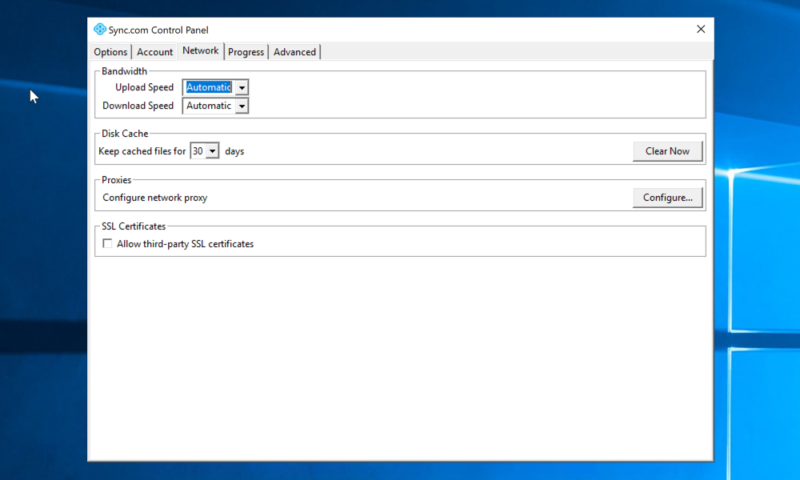Click the Clear Now button
The image size is (800, 480).
pos(667,151)
